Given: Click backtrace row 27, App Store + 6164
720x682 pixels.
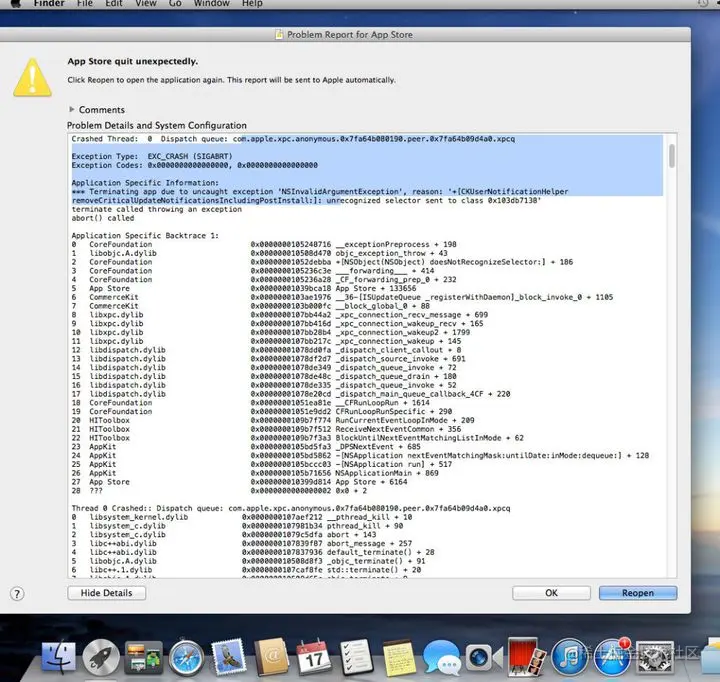Looking at the screenshot, I should (x=239, y=482).
